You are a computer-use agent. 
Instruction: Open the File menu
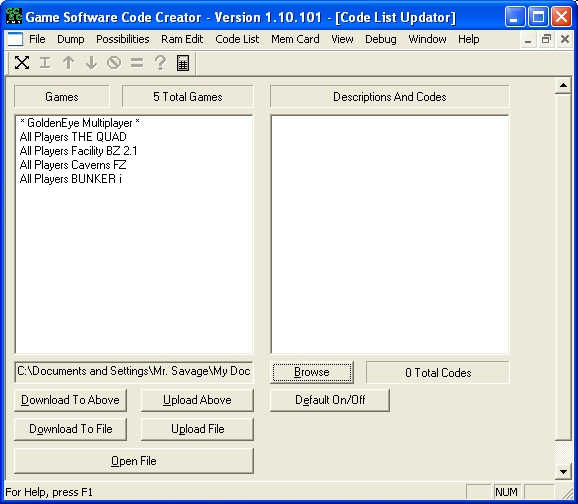point(37,39)
